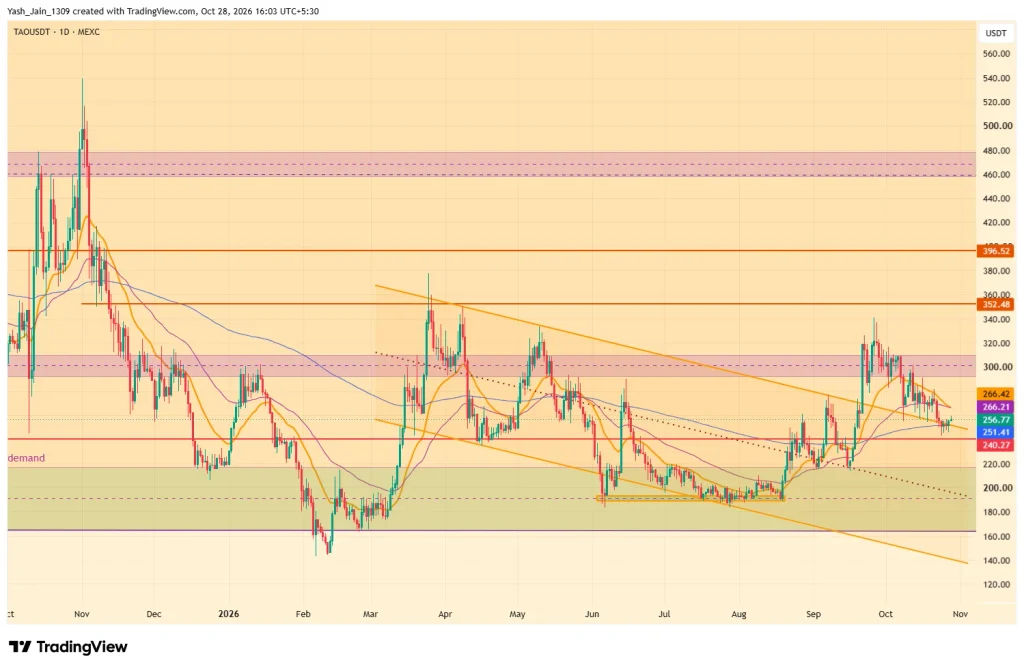The image size is (1024, 669).
Task: Click the 340.00 price axis value
Action: [997, 319]
